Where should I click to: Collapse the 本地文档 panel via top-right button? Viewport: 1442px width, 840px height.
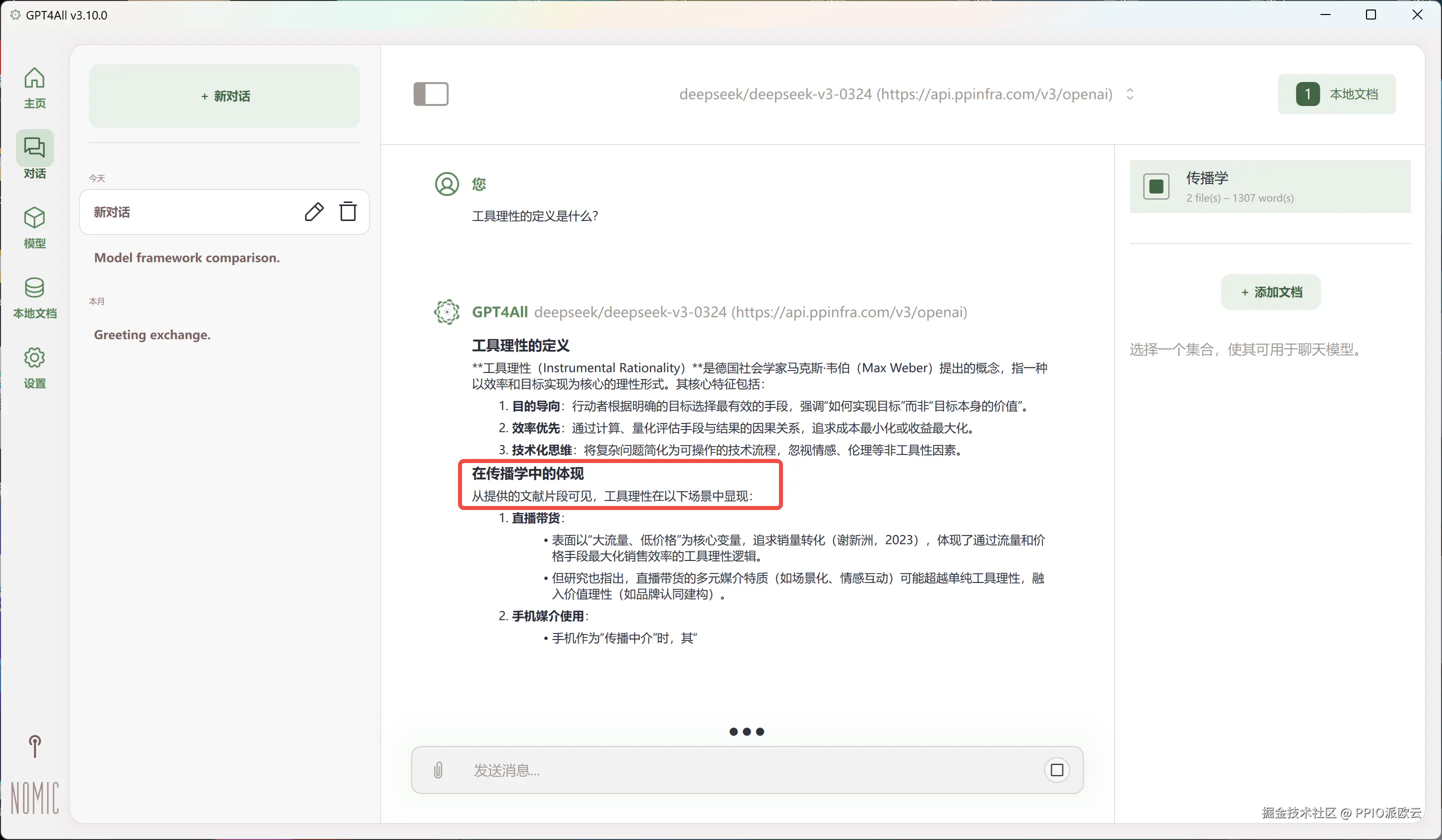click(x=1336, y=94)
